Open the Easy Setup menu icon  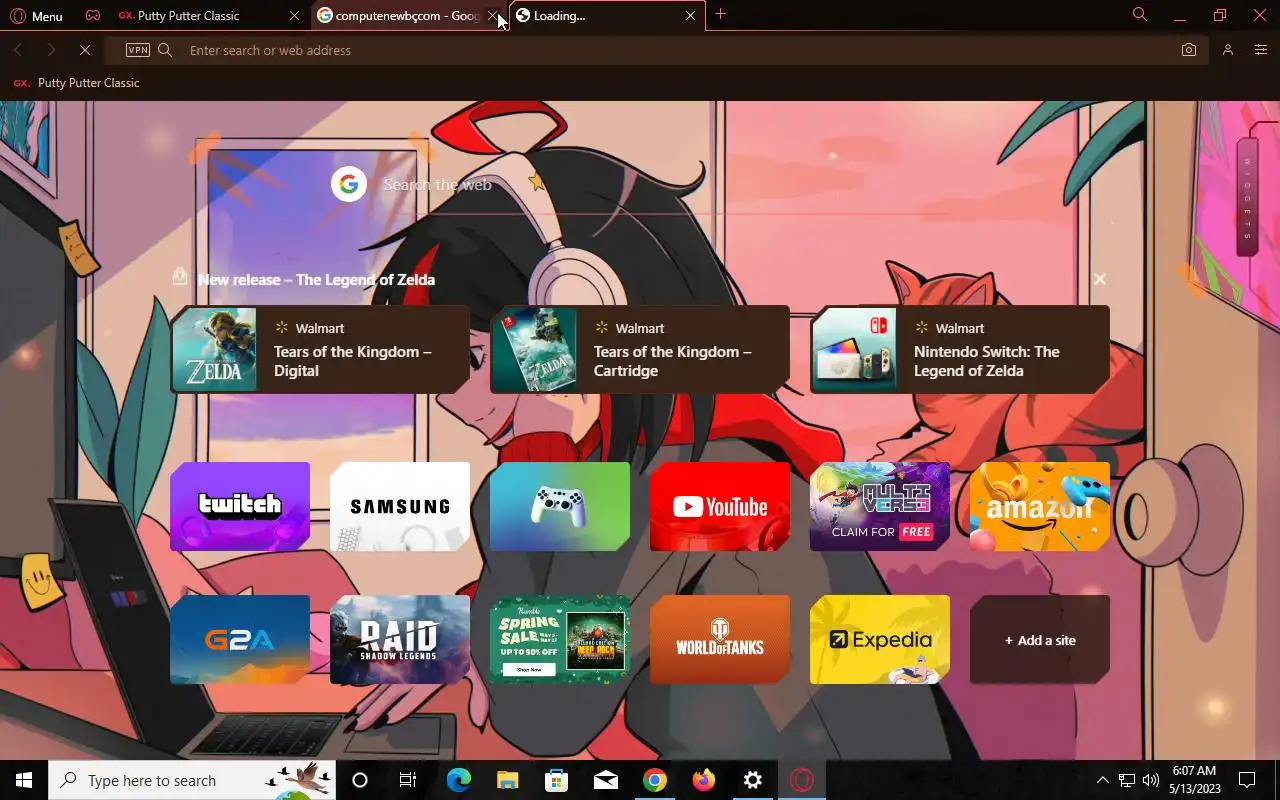pyautogui.click(x=1260, y=50)
